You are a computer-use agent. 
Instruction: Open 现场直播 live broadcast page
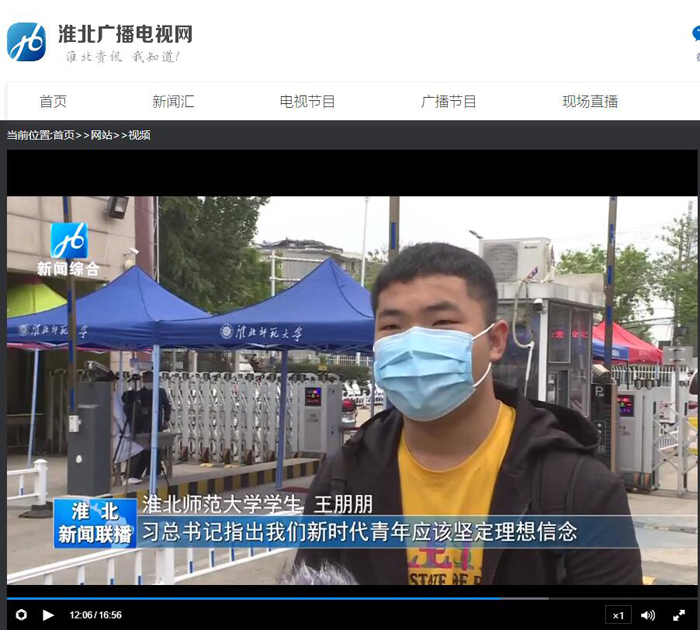[590, 101]
